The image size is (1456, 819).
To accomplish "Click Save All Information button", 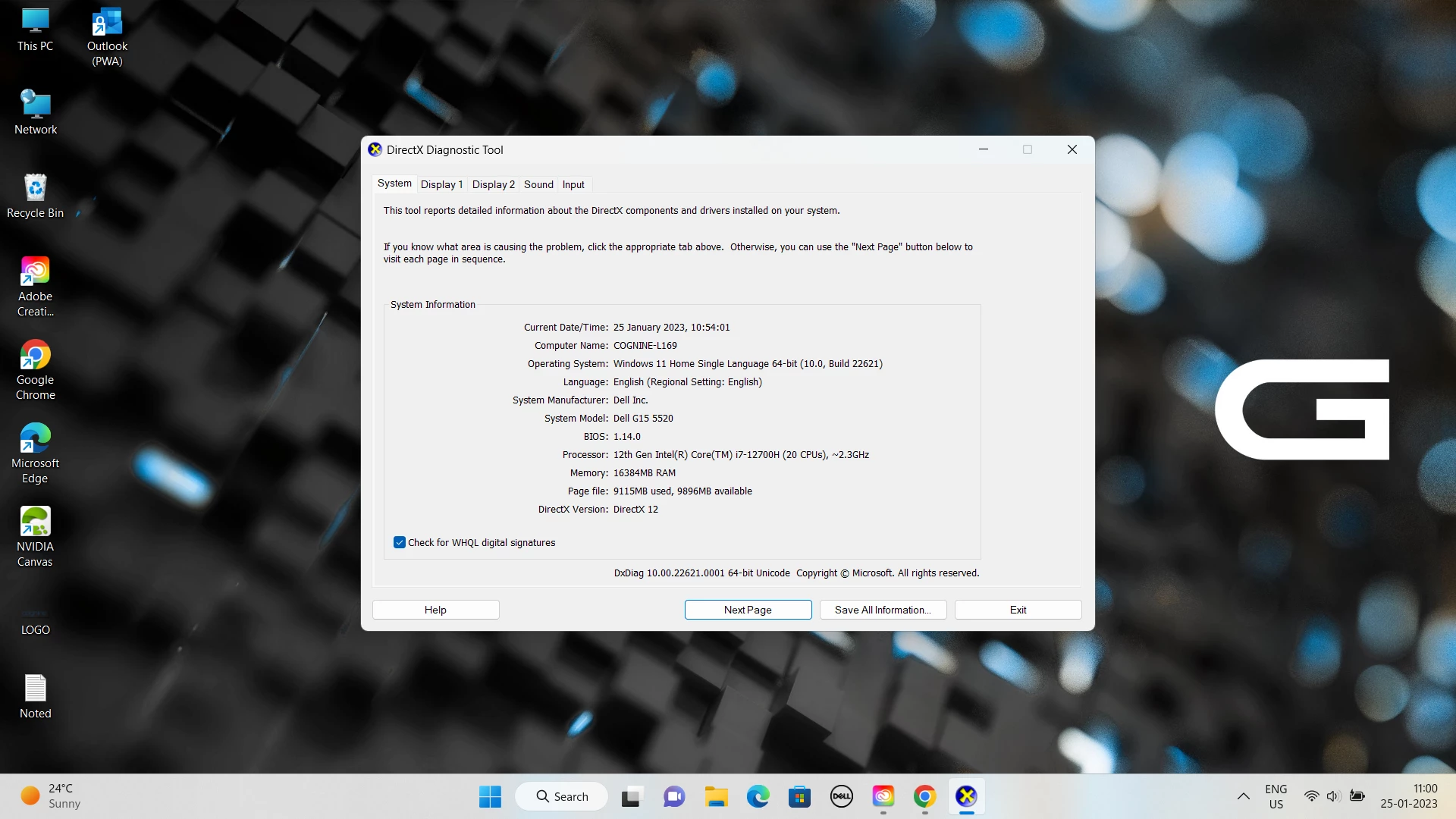I will coord(883,610).
